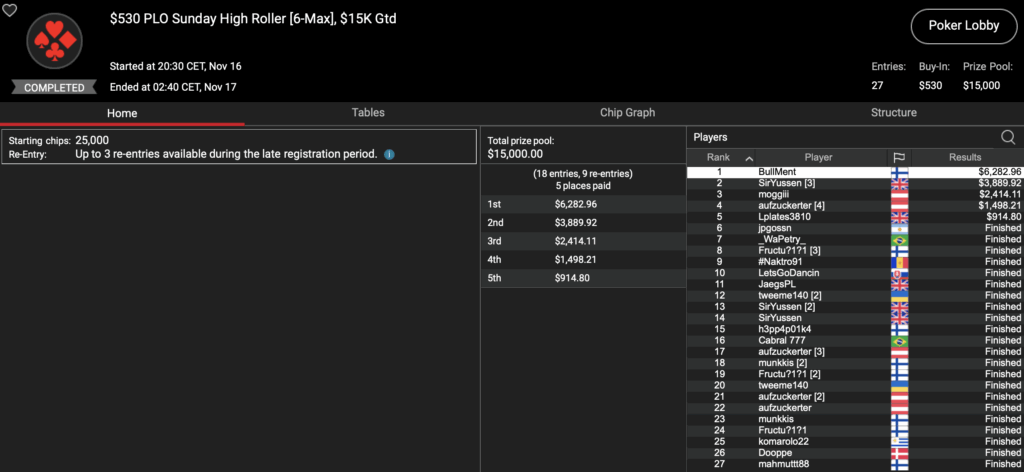The image size is (1024, 472).
Task: Toggle Rank column sort arrow
Action: [x=748, y=157]
